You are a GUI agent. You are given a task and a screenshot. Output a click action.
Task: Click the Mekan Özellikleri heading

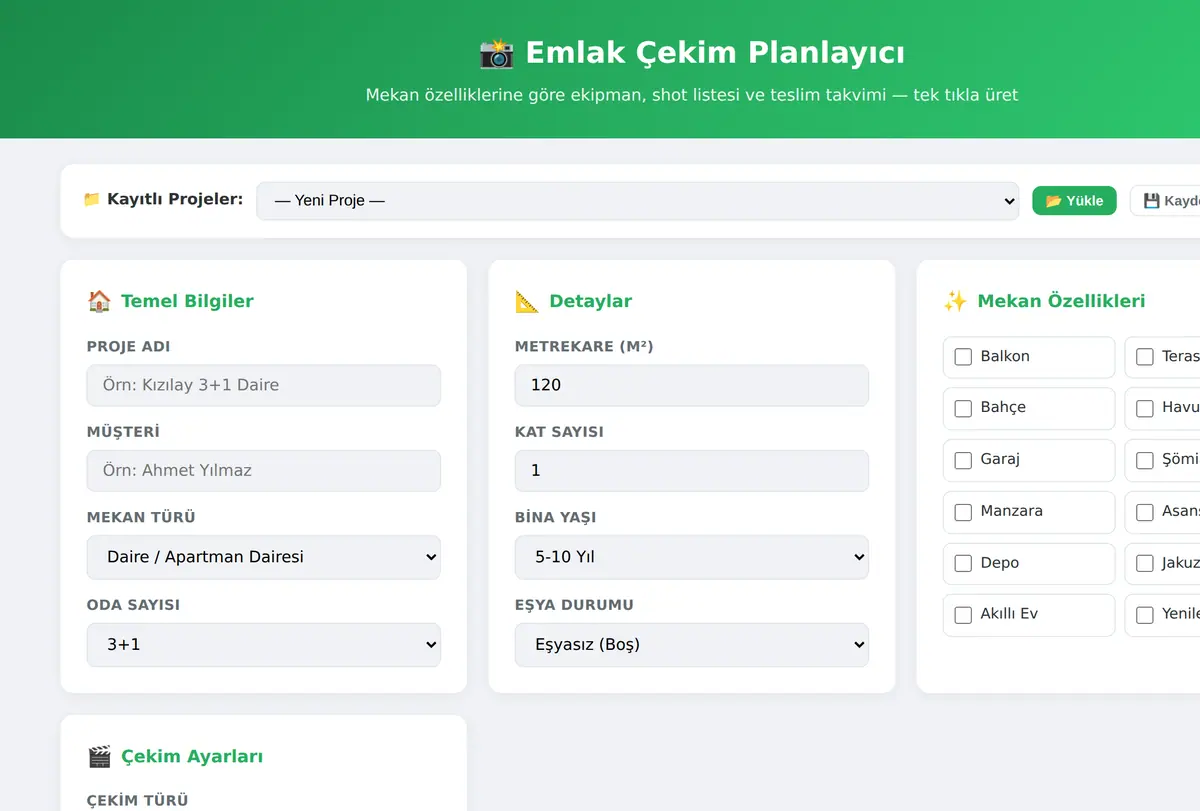[1061, 301]
